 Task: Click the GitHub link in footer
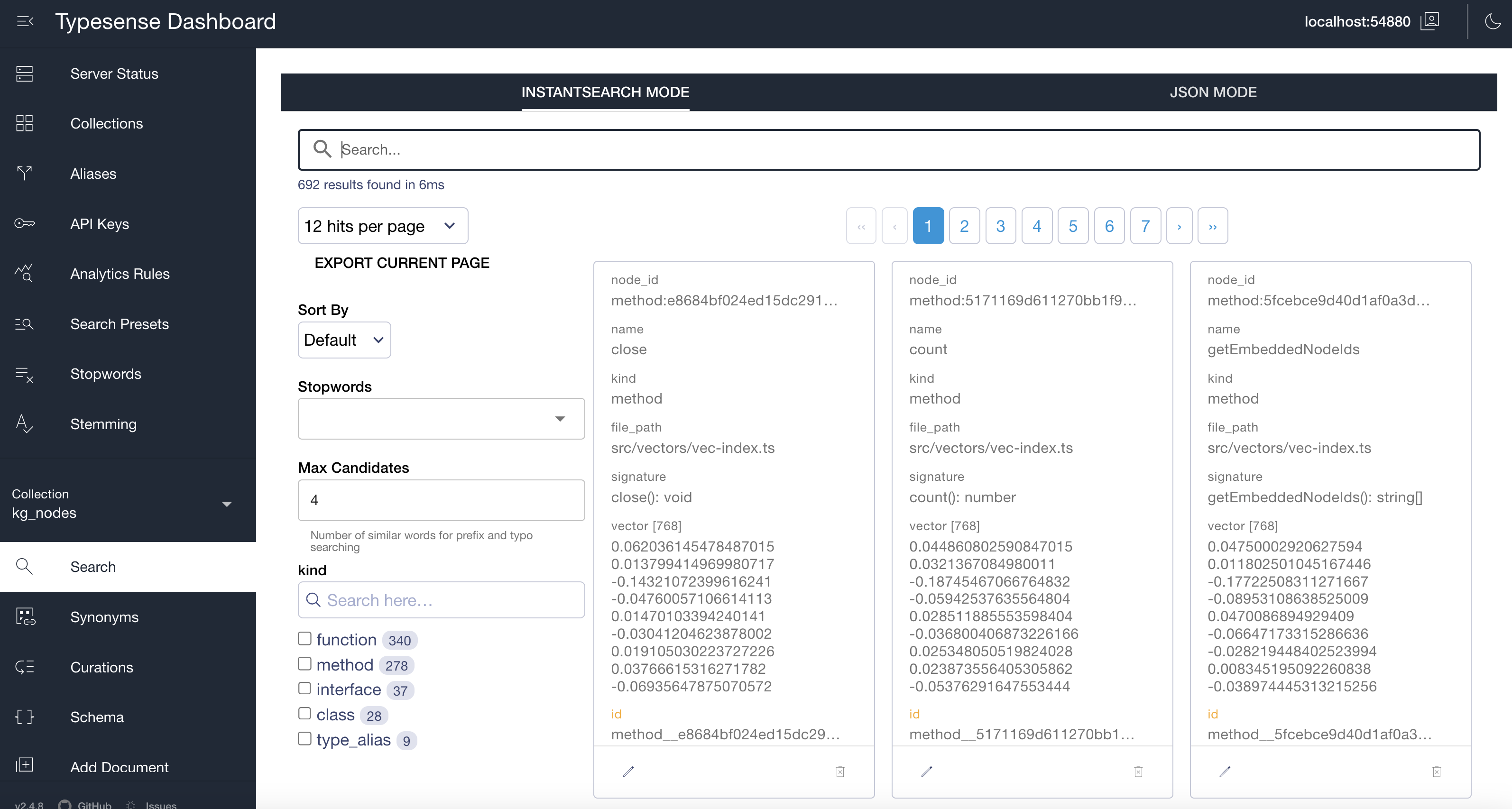coord(94,805)
